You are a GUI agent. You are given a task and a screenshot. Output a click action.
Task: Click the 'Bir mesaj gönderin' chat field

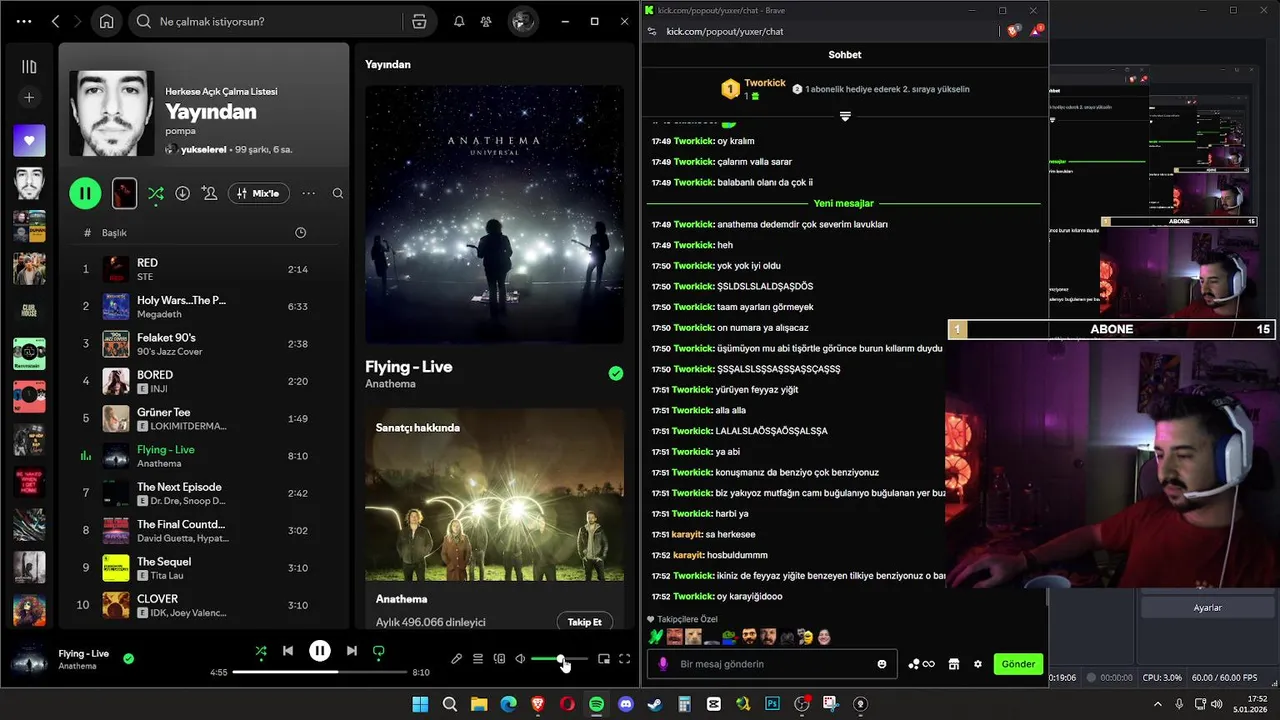point(771,664)
